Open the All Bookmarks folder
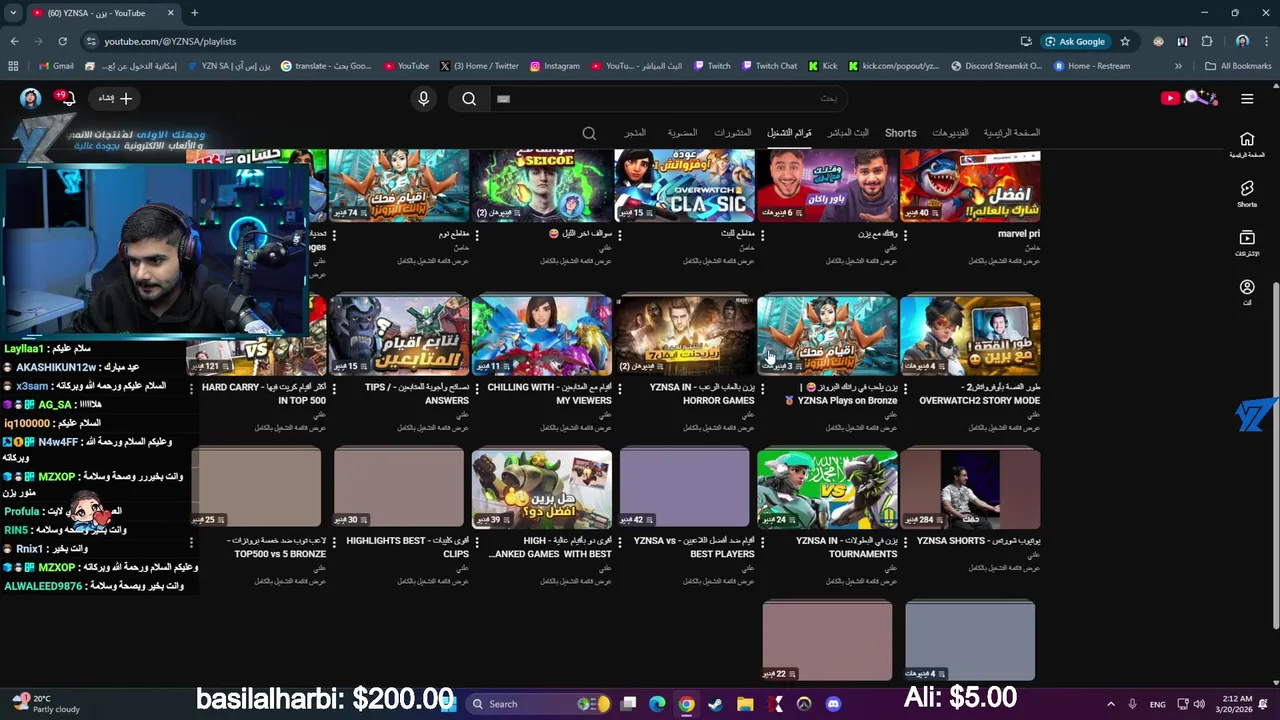 (1238, 66)
